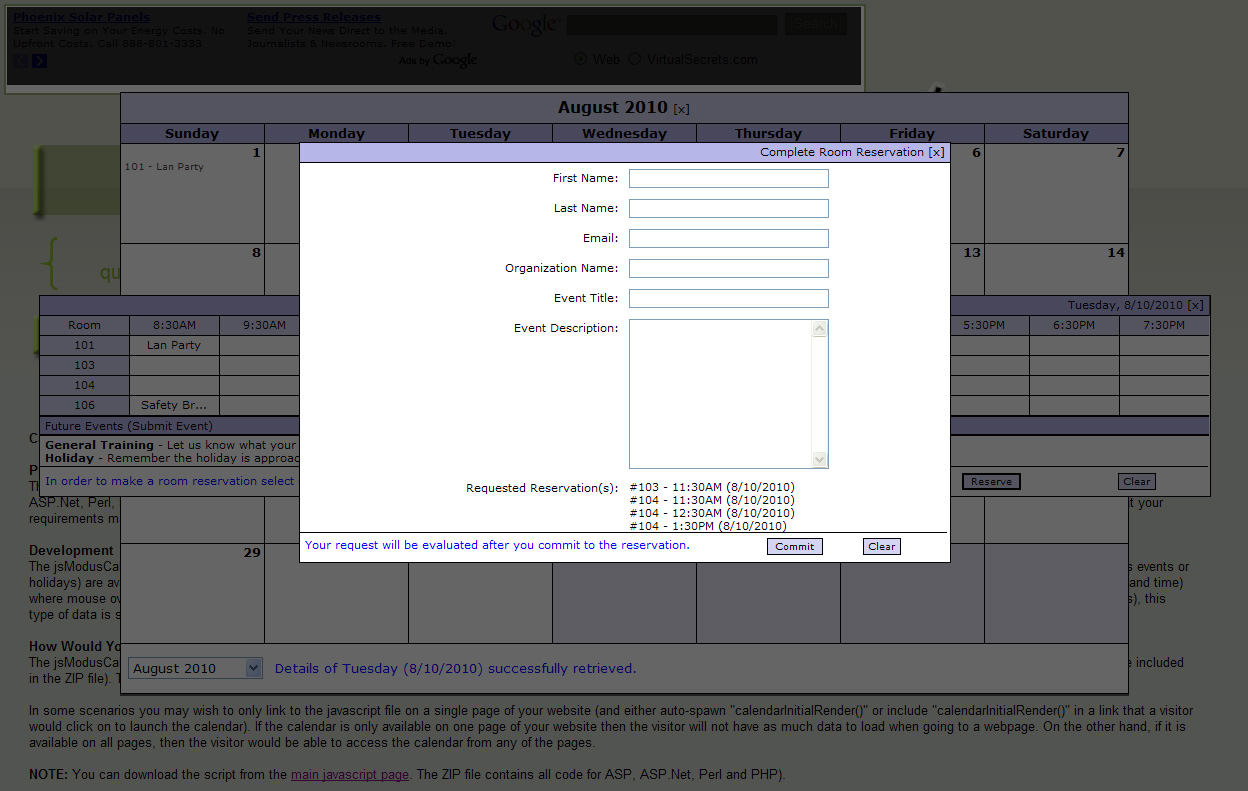Open the Send Press Releases ad link
The image size is (1248, 791).
tap(314, 17)
